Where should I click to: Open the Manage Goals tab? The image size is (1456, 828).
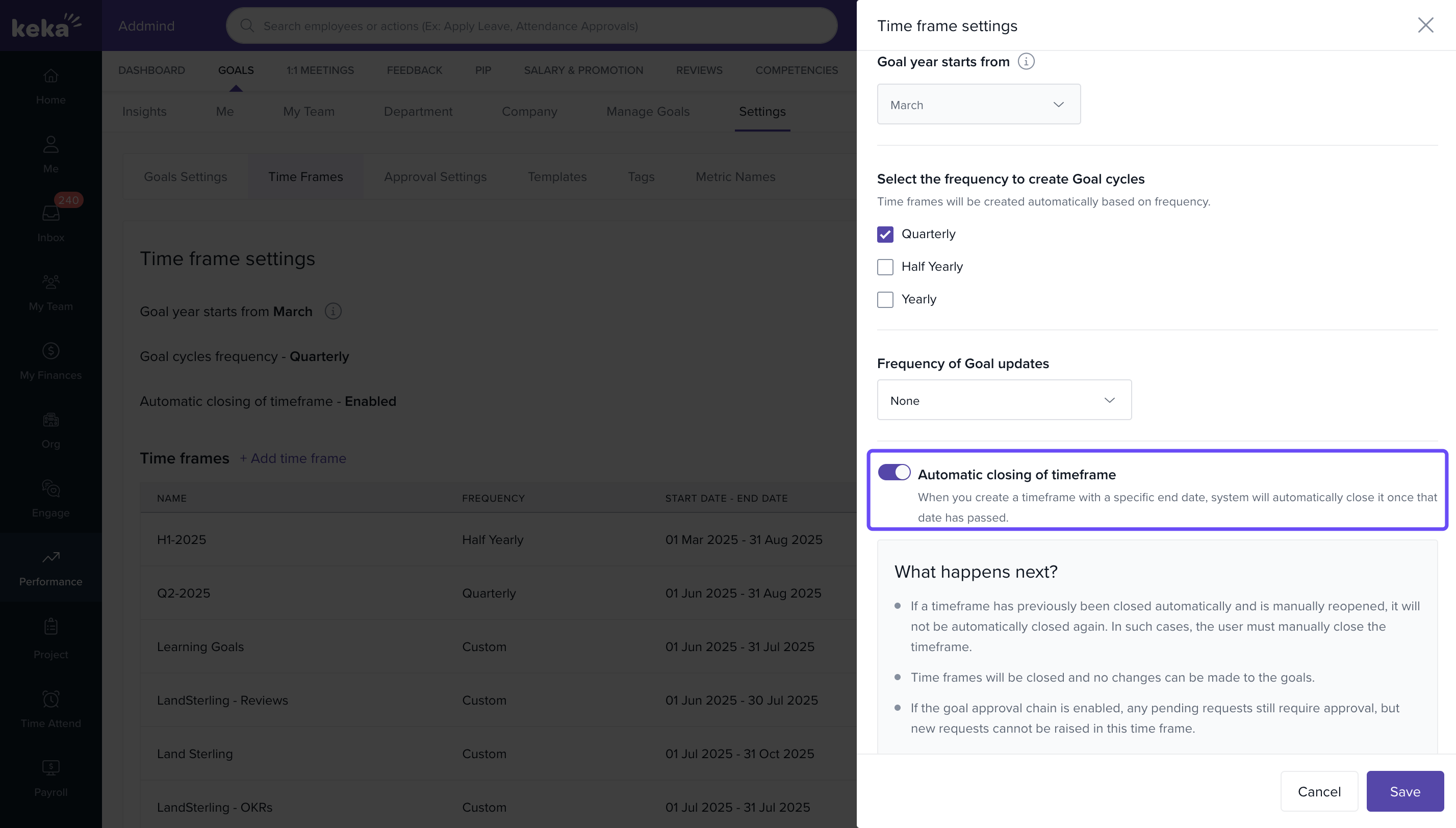point(648,112)
